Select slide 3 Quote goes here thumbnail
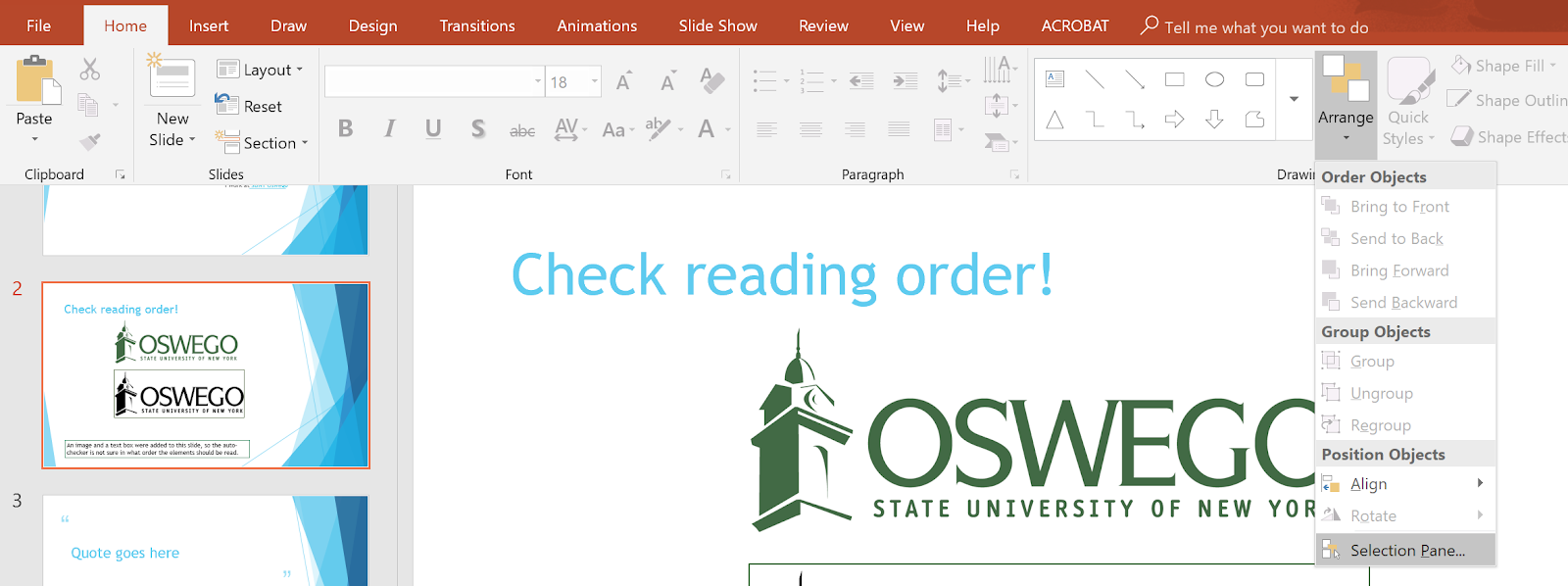Screen dimensions: 1568x586 pos(206,540)
